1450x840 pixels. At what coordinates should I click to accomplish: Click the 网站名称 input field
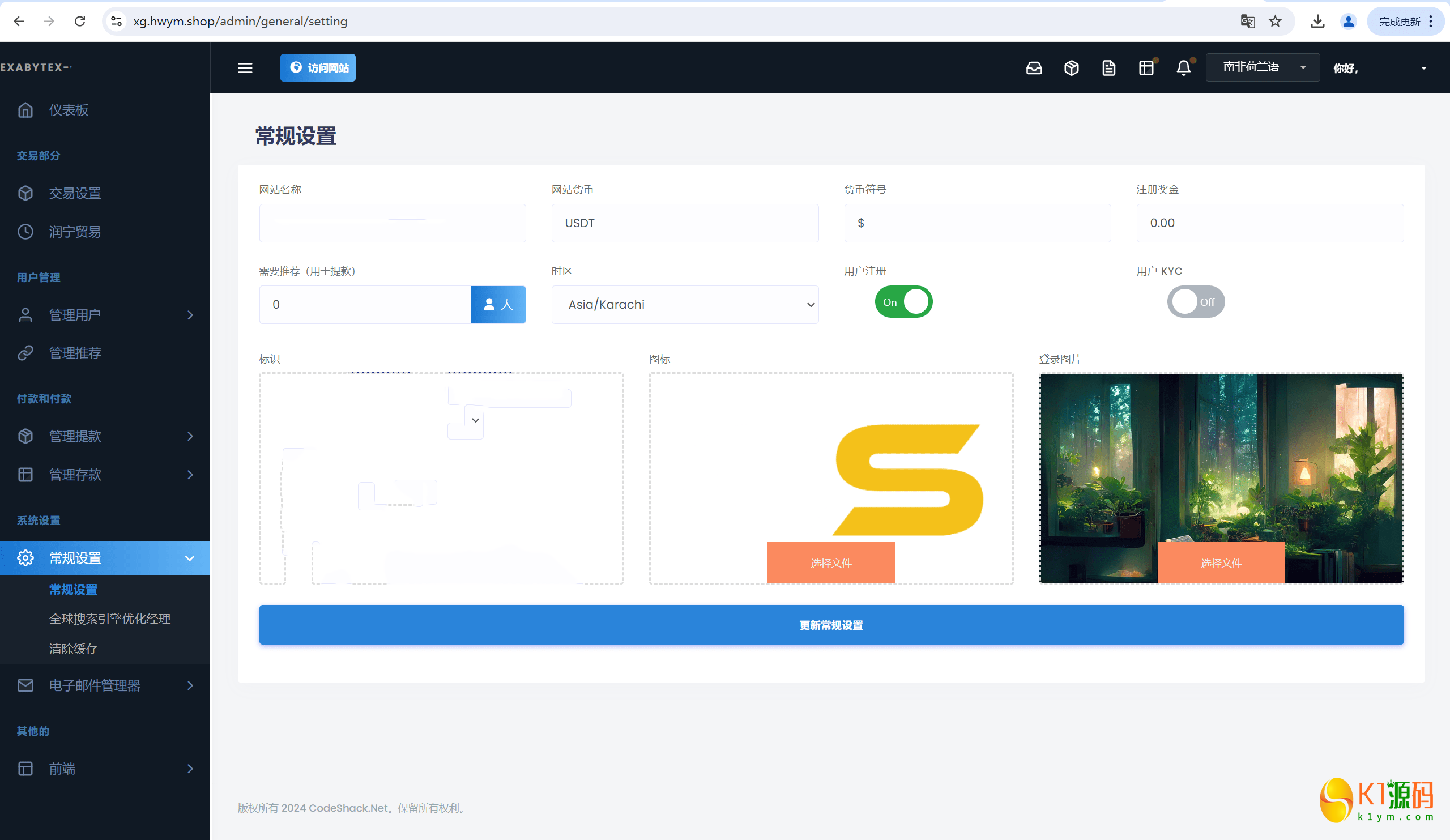click(392, 222)
